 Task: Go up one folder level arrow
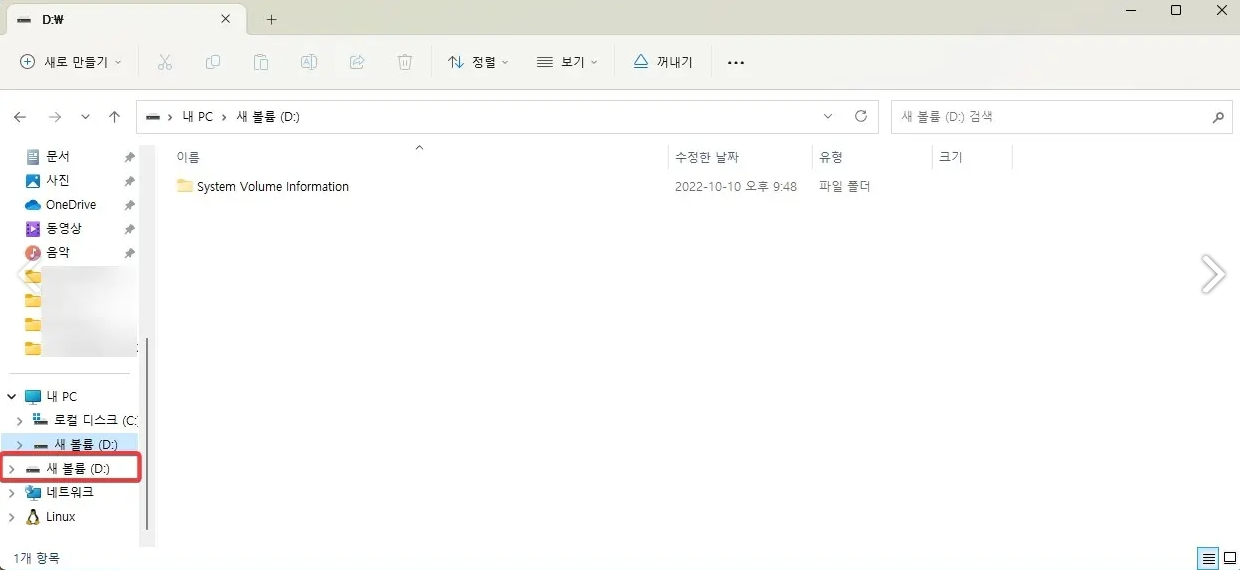pyautogui.click(x=115, y=117)
